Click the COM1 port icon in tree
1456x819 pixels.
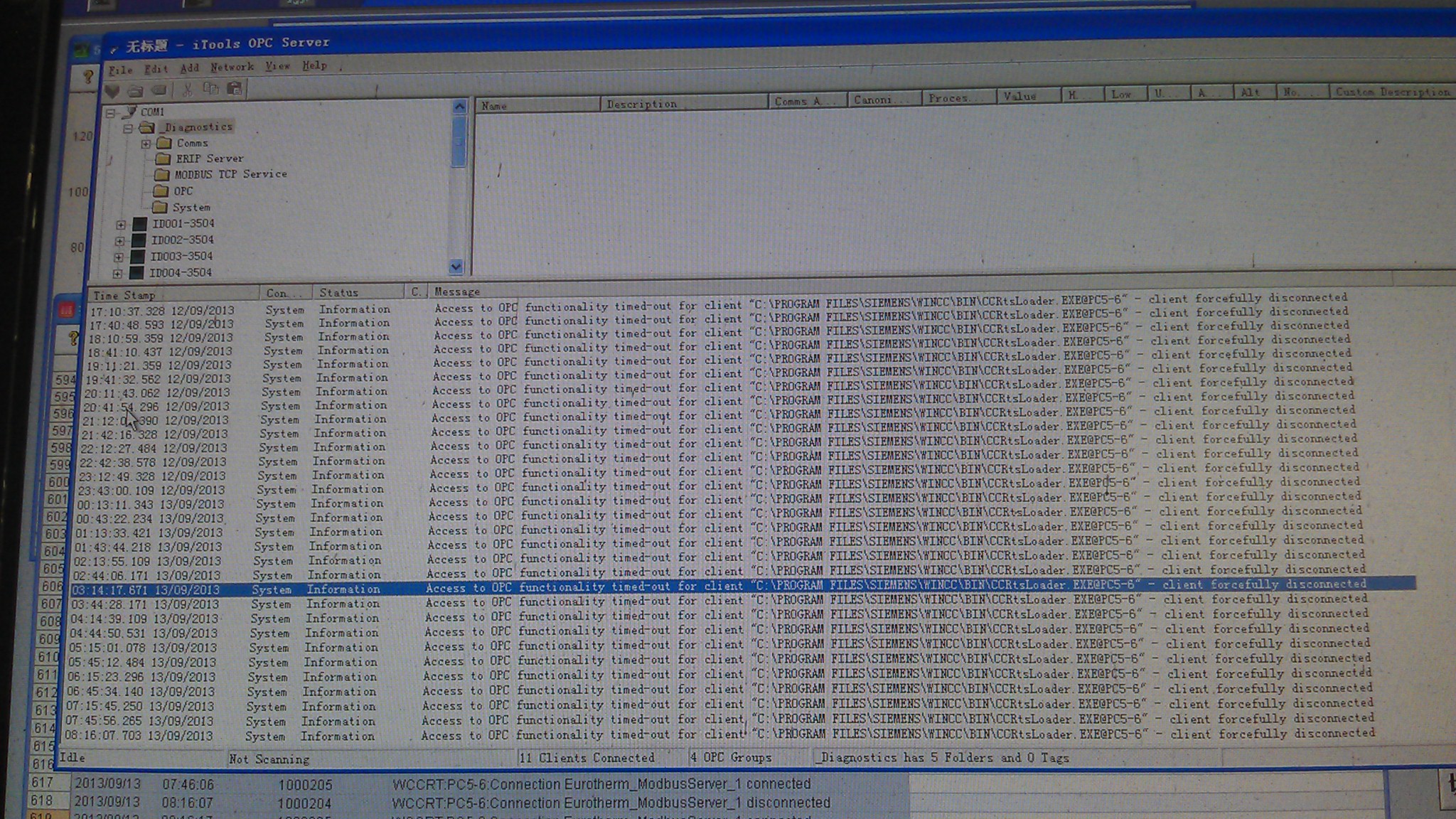coord(130,112)
